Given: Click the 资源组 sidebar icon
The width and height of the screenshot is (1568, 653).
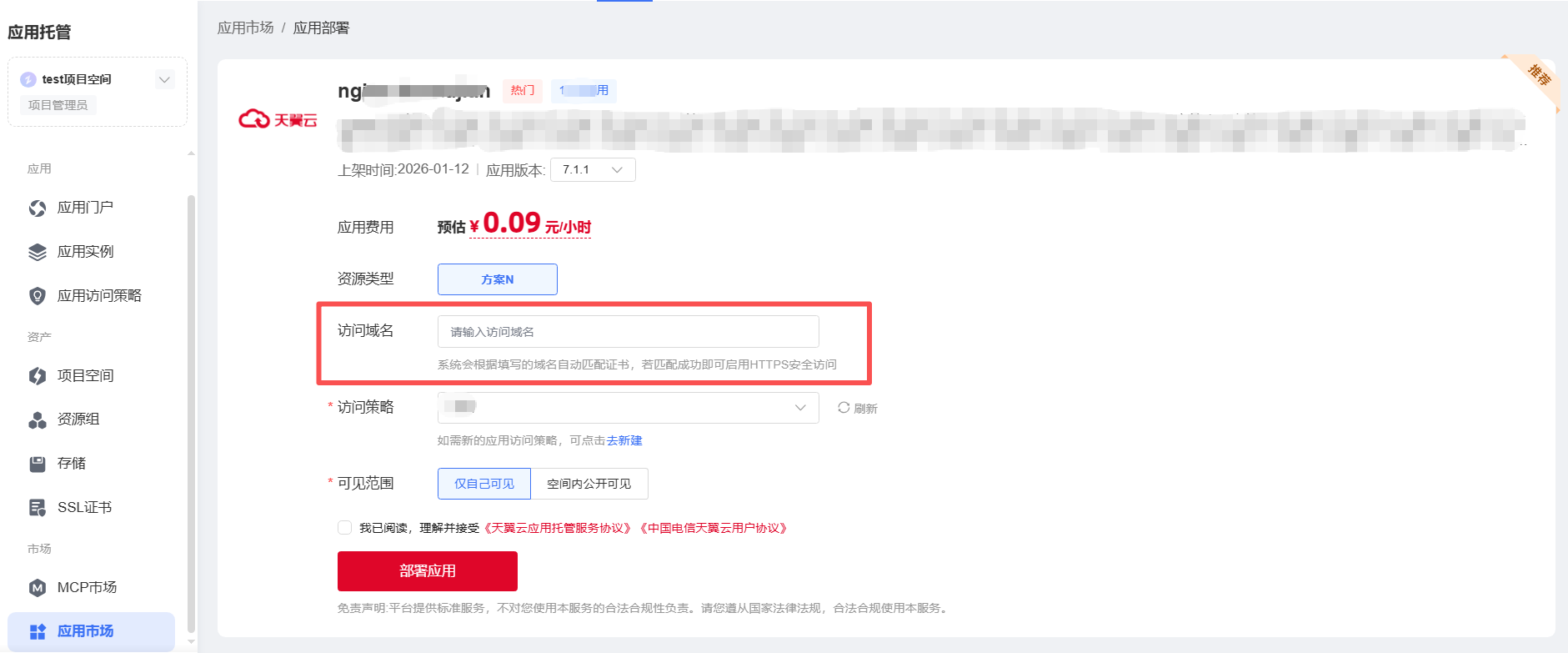Looking at the screenshot, I should point(38,419).
